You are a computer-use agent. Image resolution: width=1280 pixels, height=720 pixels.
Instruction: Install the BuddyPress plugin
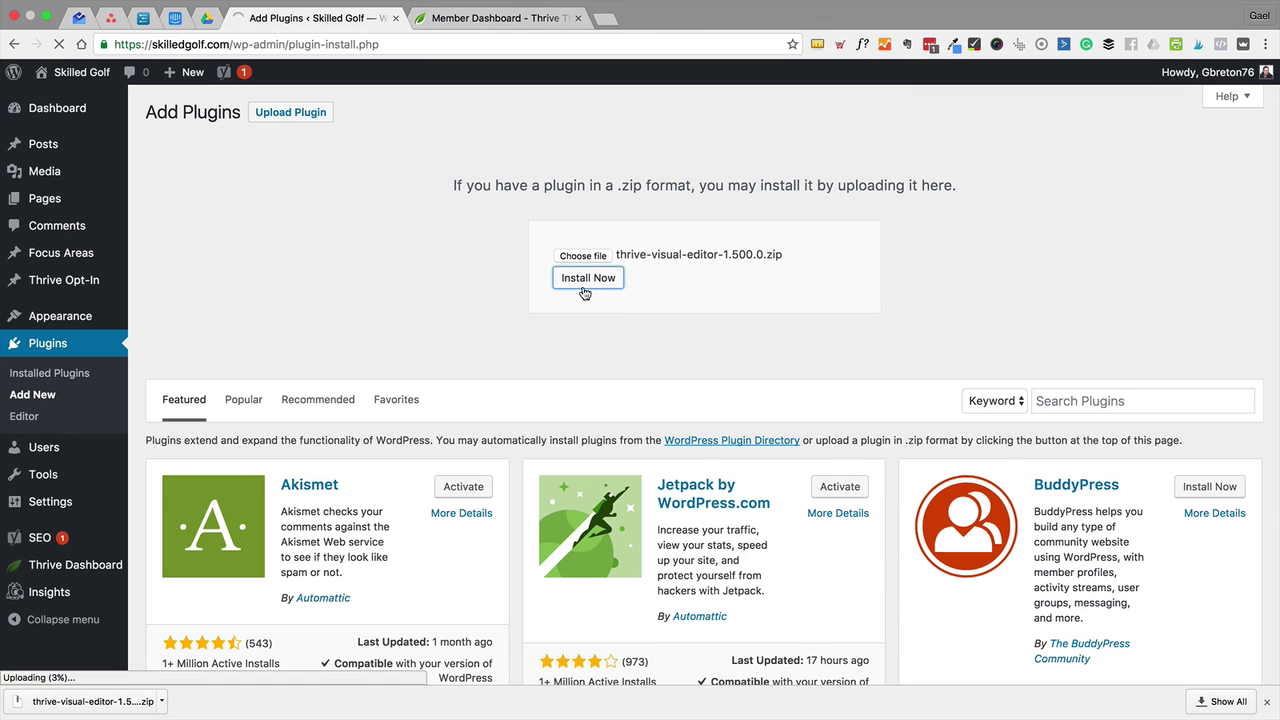1210,487
